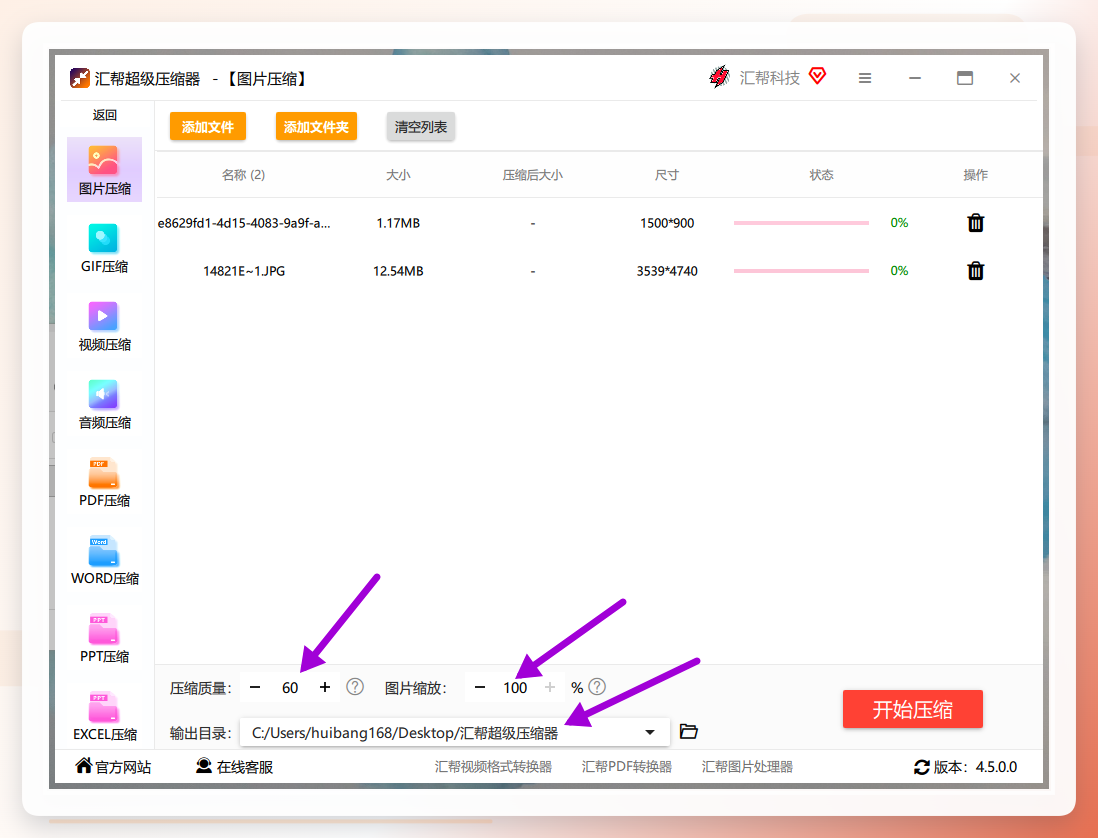Decrease 压缩质量 with minus button
The width and height of the screenshot is (1098, 838).
pyautogui.click(x=255, y=687)
